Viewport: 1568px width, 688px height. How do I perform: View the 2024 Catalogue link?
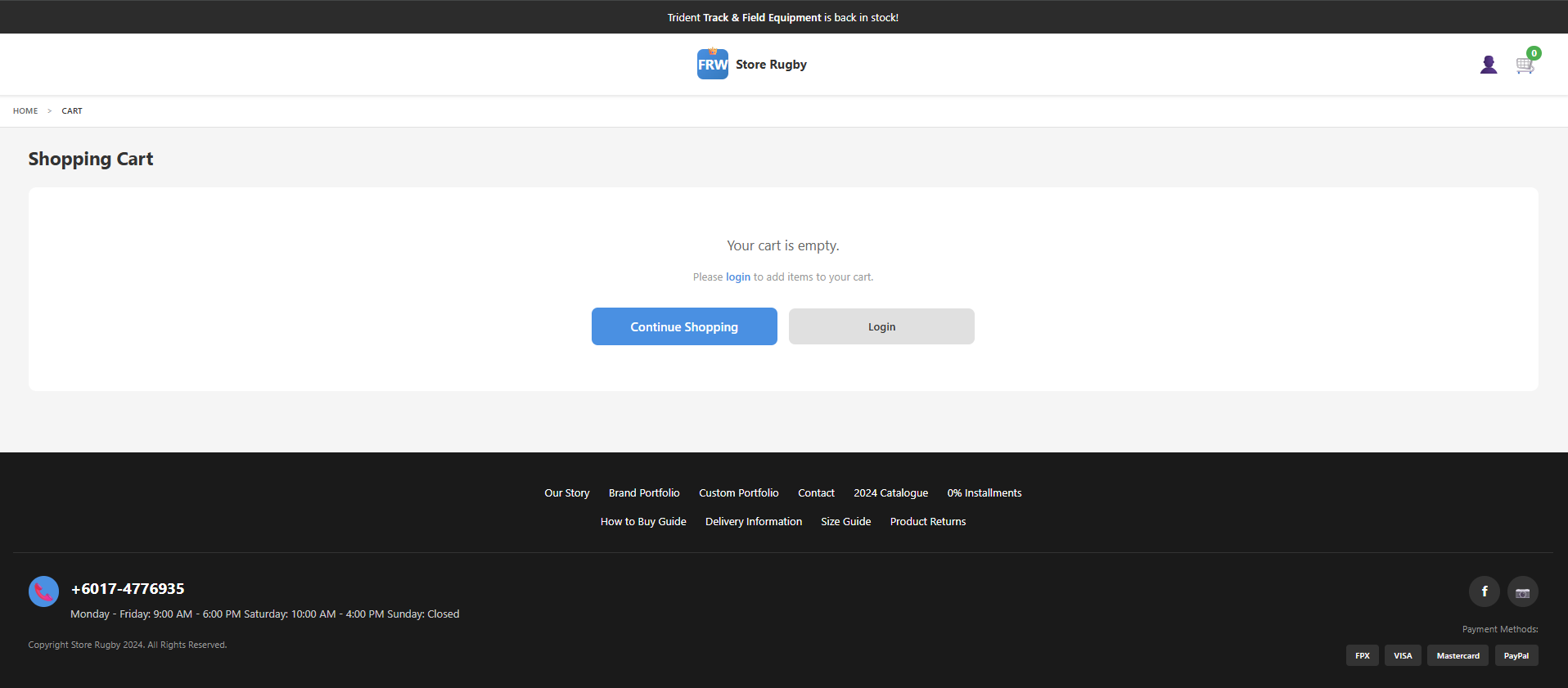point(890,493)
